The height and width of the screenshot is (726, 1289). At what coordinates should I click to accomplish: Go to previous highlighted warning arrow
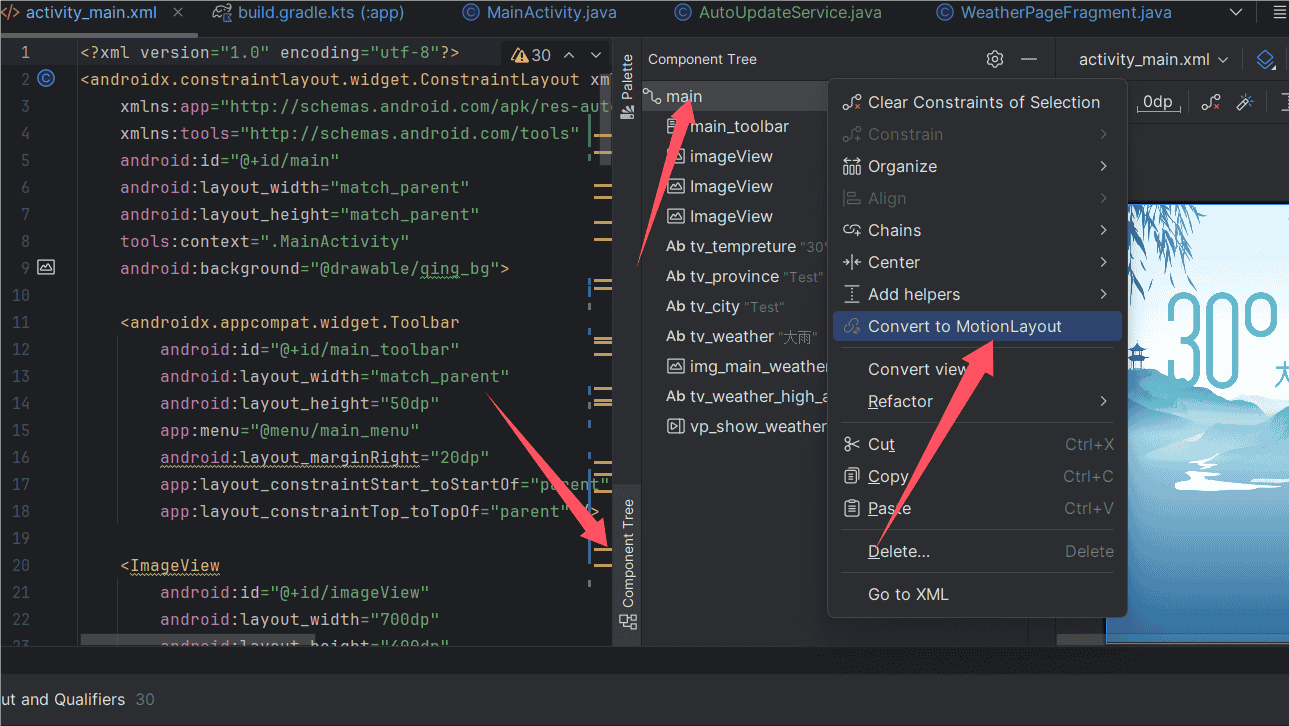pos(569,55)
